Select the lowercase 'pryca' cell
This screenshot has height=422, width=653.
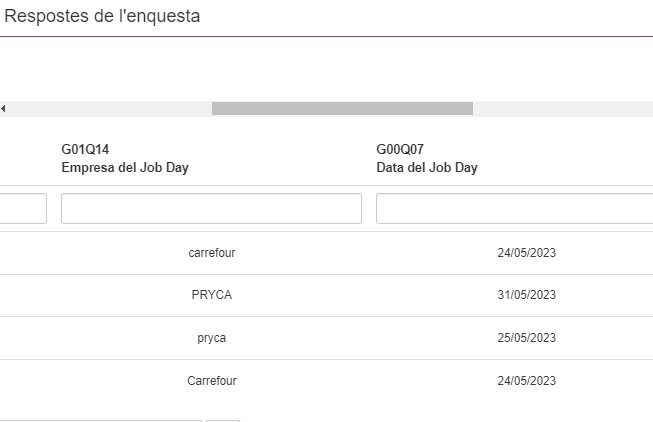tap(212, 338)
